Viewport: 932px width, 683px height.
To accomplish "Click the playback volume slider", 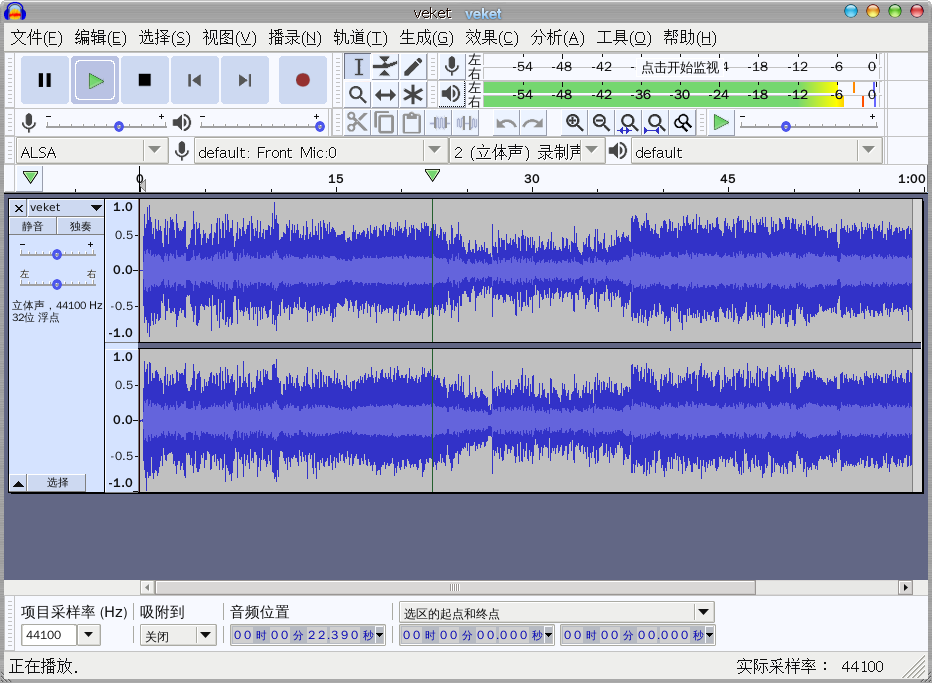I will coord(262,125).
